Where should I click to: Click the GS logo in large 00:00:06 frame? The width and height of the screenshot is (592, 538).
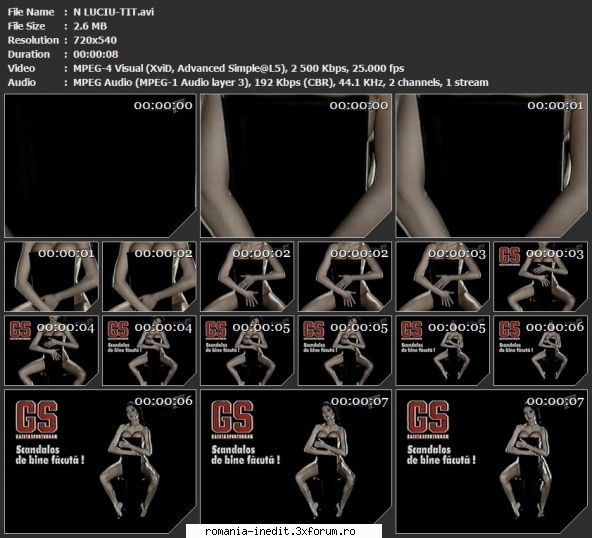coord(37,419)
